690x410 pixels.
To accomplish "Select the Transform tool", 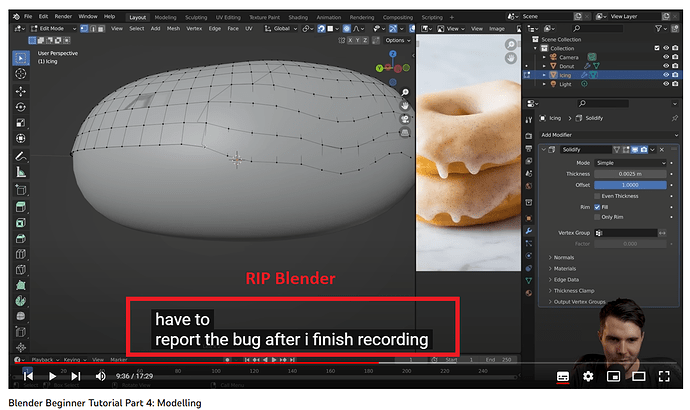I will click(21, 139).
